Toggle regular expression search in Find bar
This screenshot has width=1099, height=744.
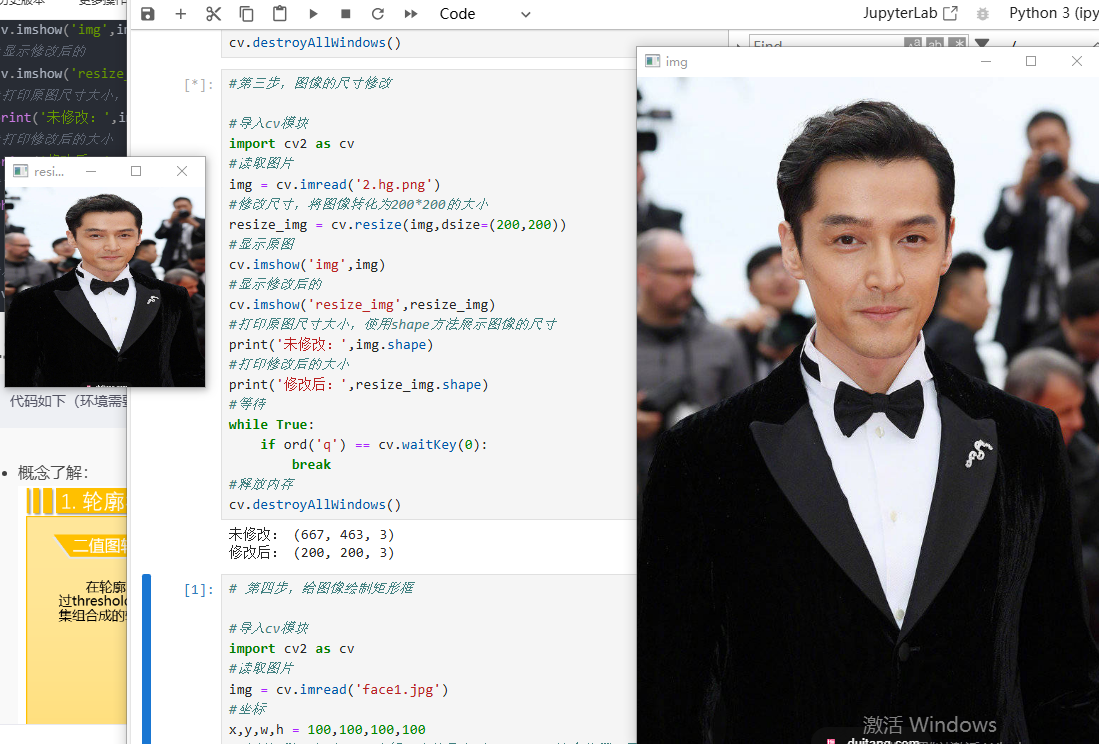[x=957, y=43]
